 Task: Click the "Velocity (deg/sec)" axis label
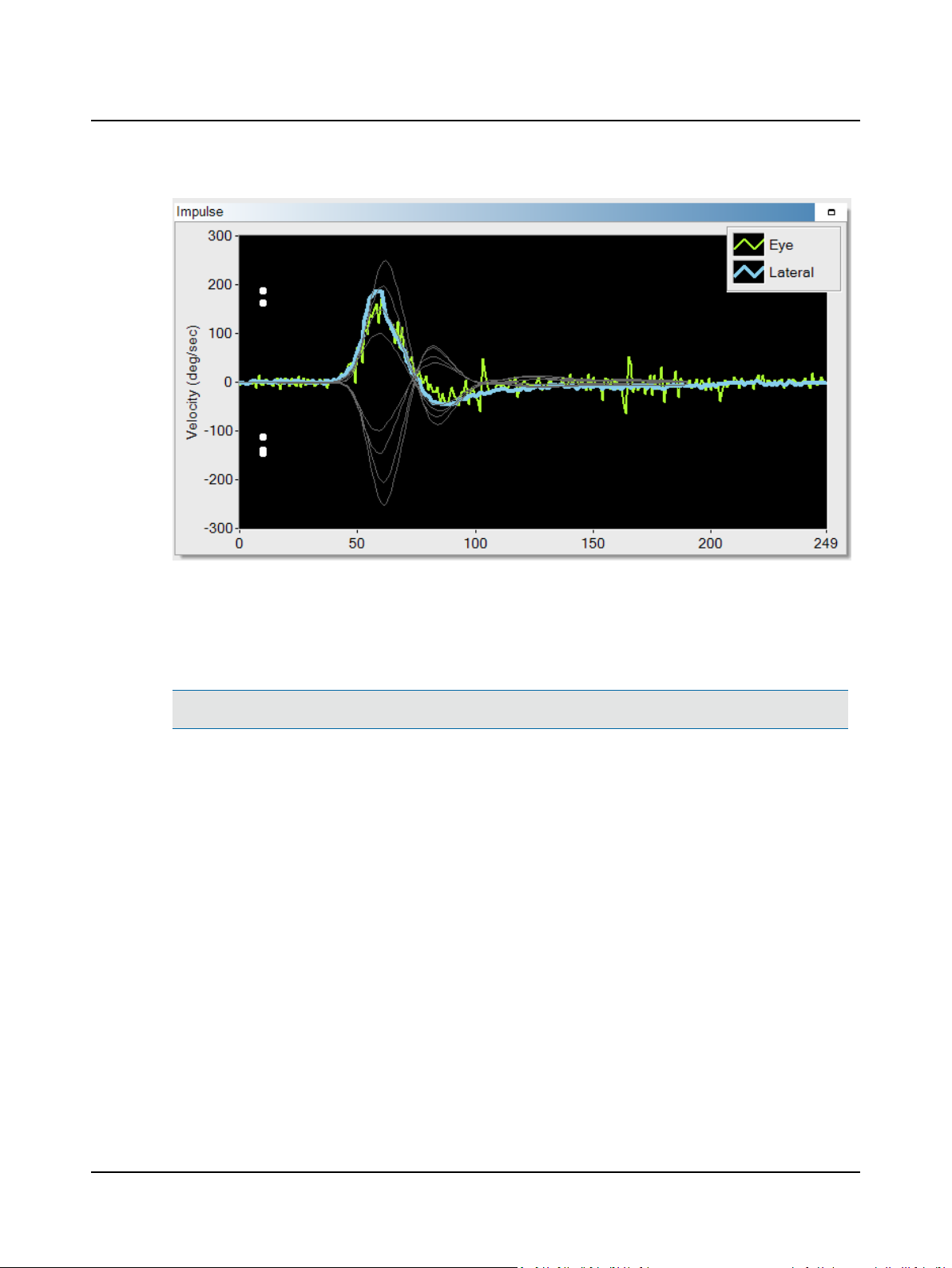(192, 382)
